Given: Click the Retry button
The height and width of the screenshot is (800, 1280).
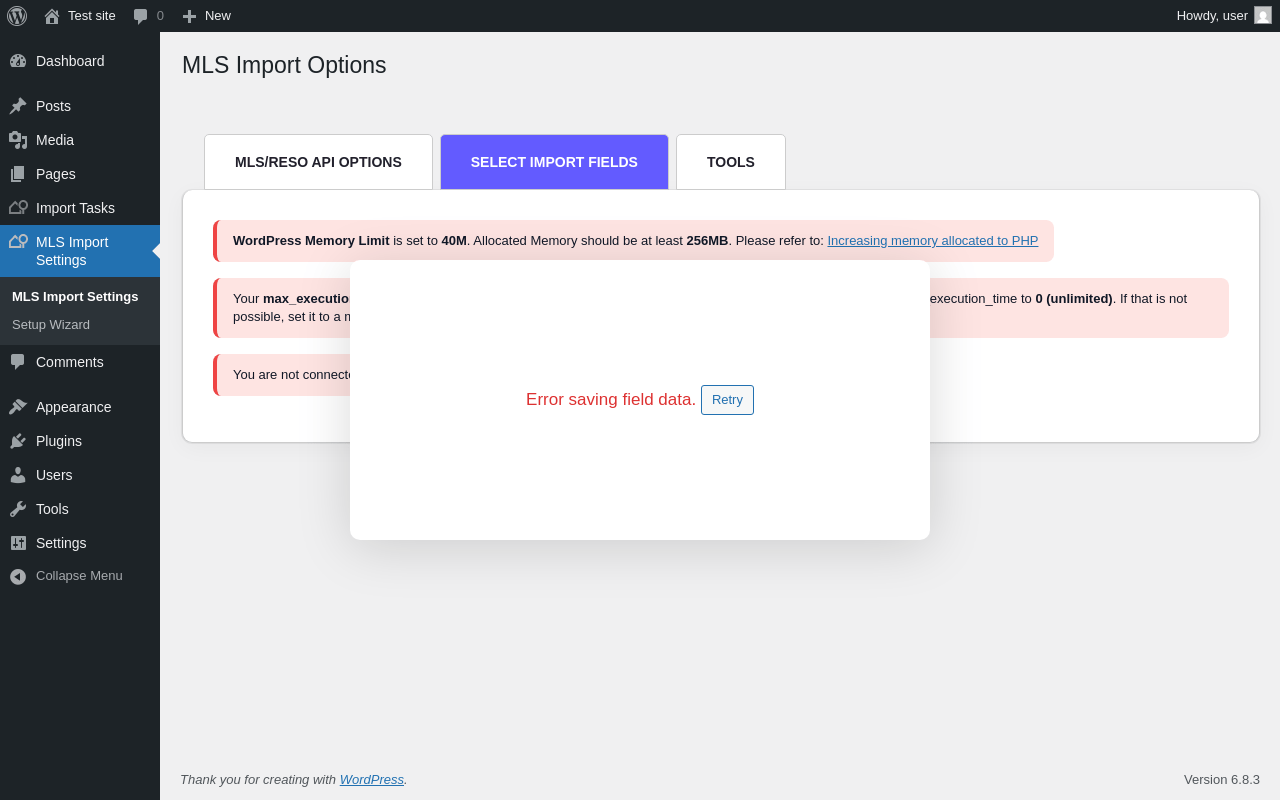Looking at the screenshot, I should (x=727, y=400).
